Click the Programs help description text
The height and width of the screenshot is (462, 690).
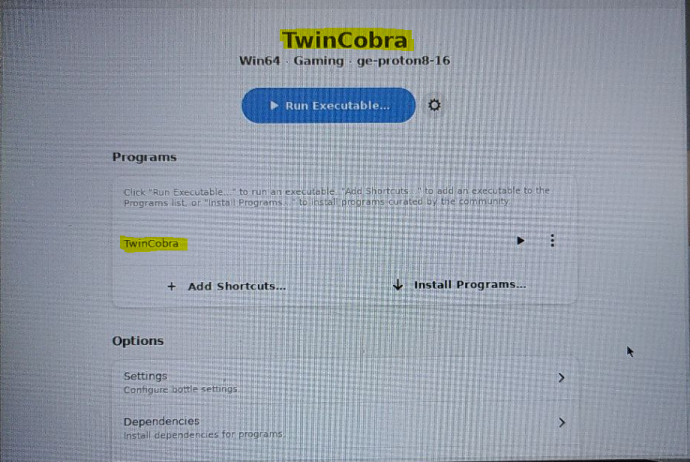337,197
